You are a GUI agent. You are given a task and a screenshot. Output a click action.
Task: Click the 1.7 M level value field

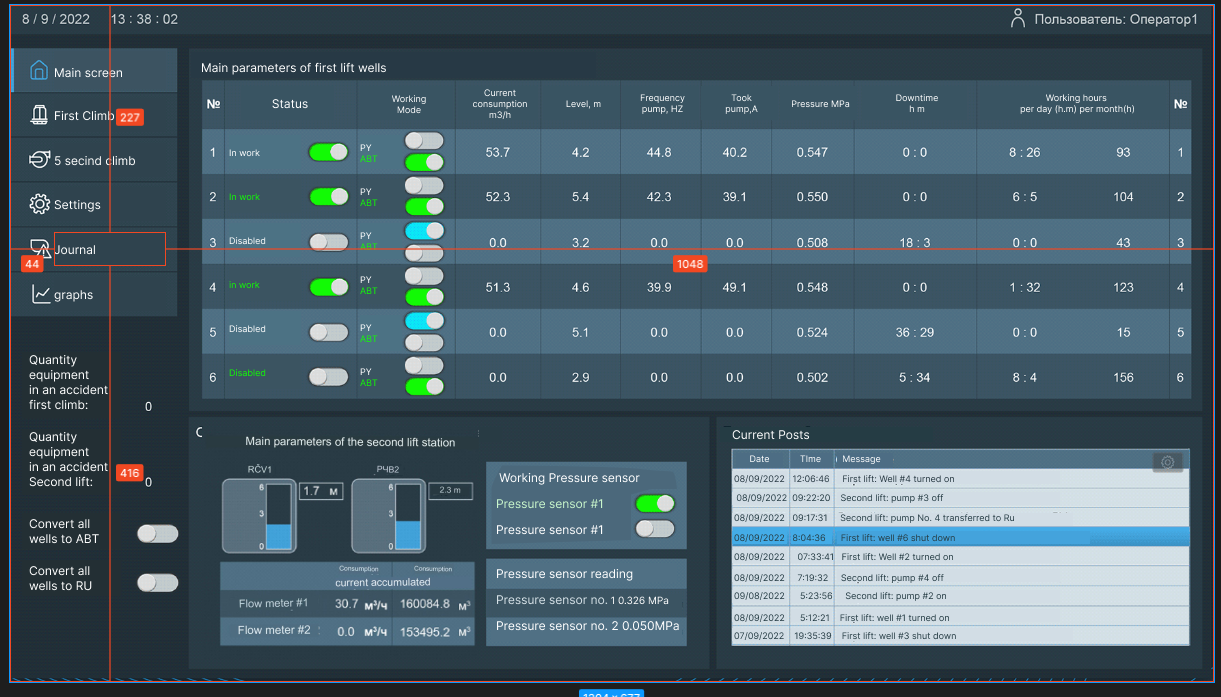(320, 491)
